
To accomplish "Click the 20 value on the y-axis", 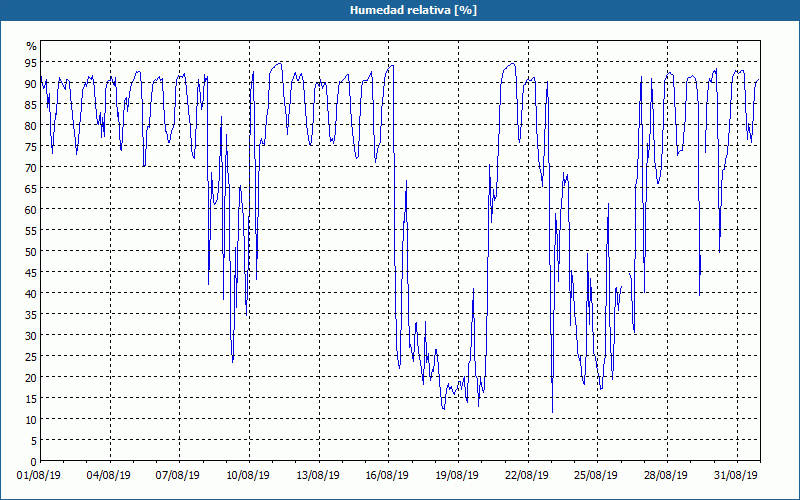I will coord(31,378).
